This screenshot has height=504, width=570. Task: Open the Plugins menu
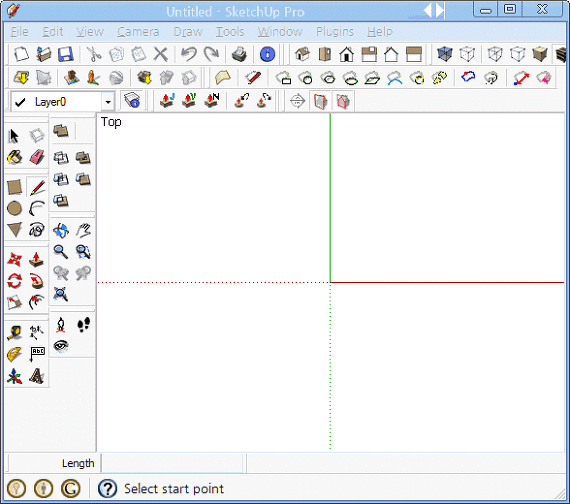click(x=335, y=32)
